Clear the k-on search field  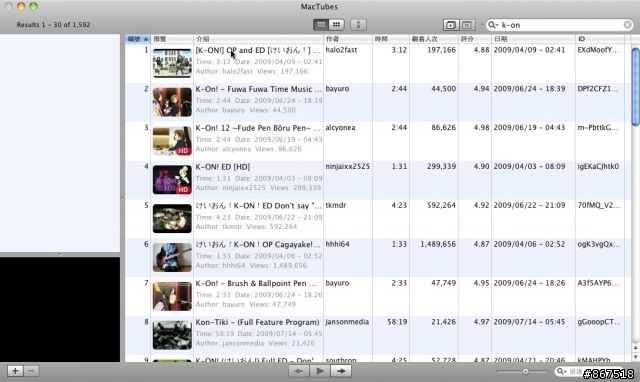(628, 25)
